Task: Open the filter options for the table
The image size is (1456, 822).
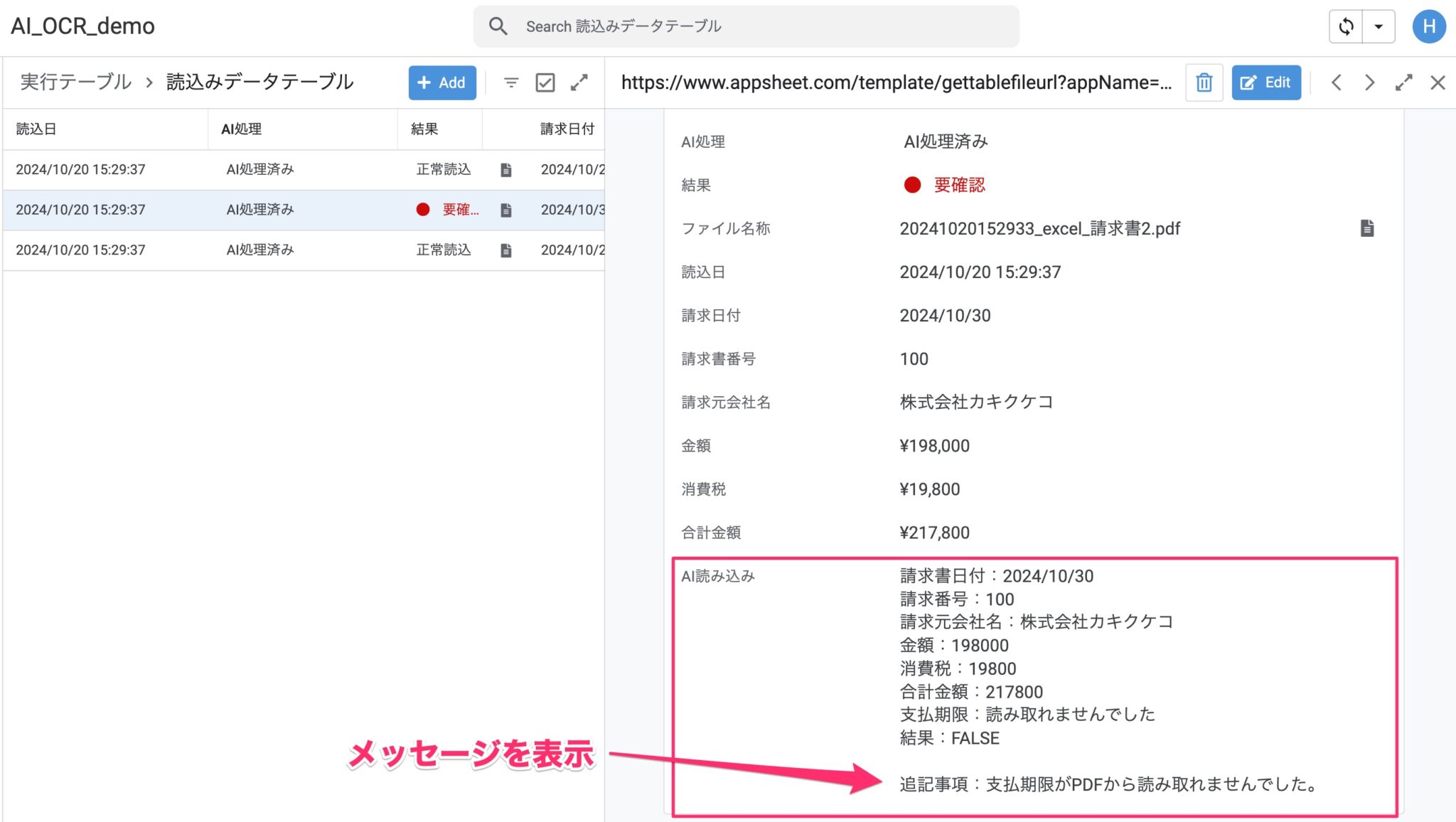Action: (x=510, y=82)
